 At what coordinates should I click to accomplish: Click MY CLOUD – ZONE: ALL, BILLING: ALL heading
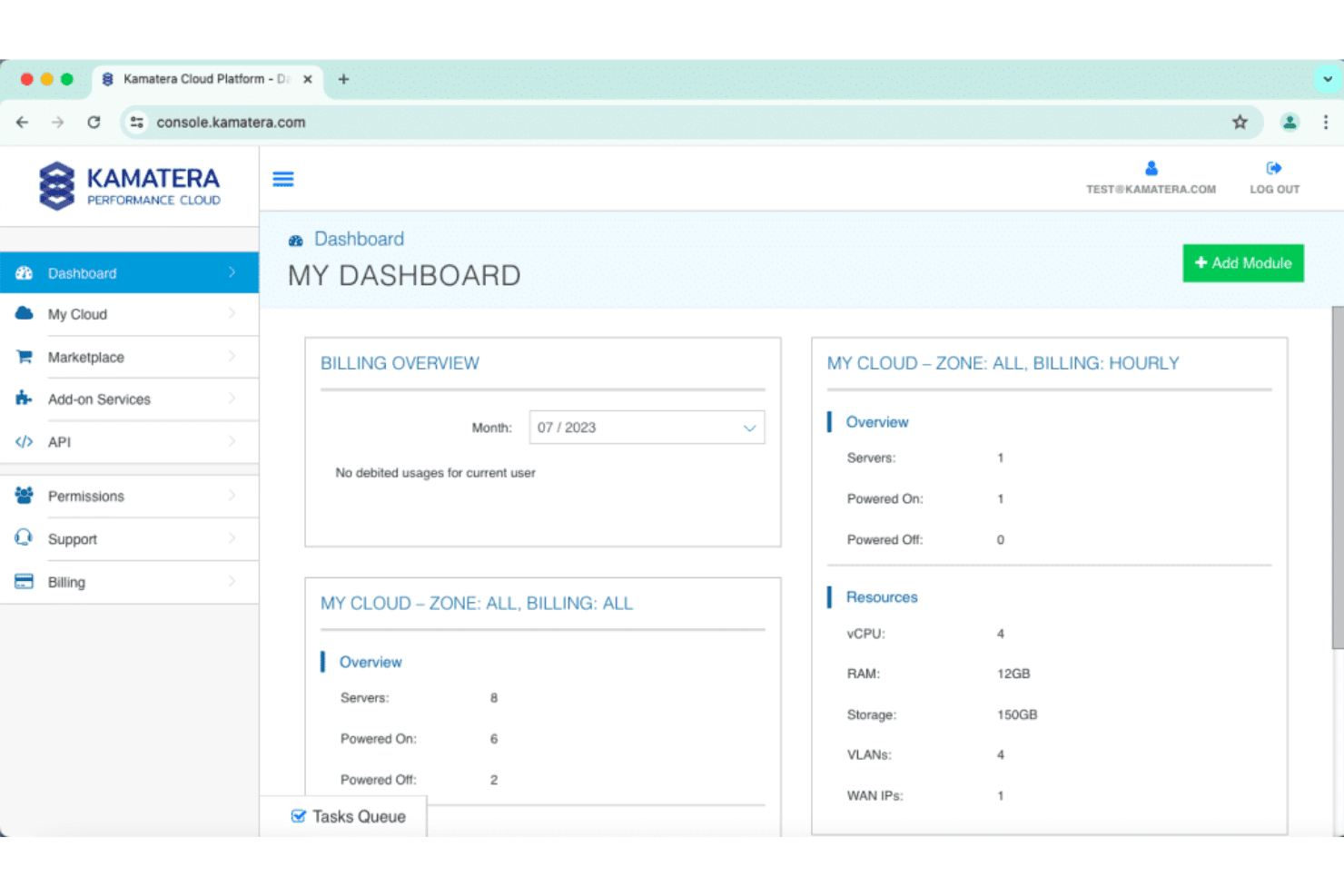(477, 604)
